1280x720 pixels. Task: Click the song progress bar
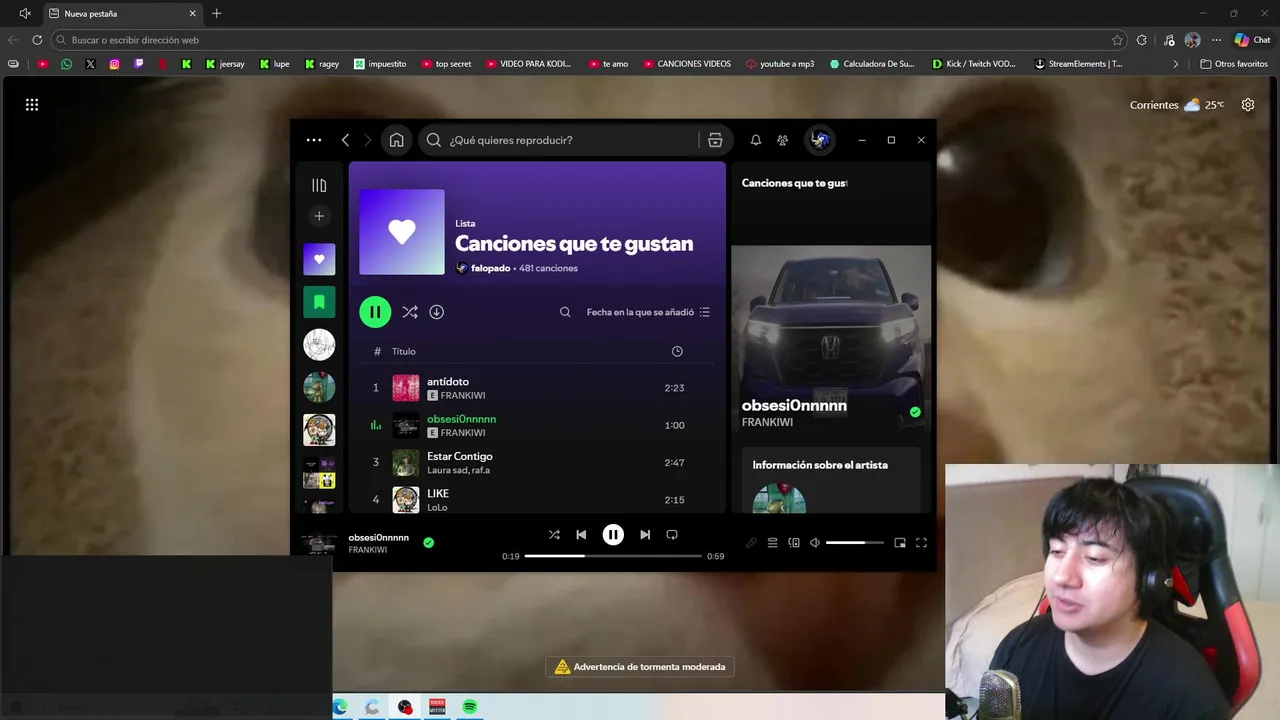pyautogui.click(x=613, y=556)
